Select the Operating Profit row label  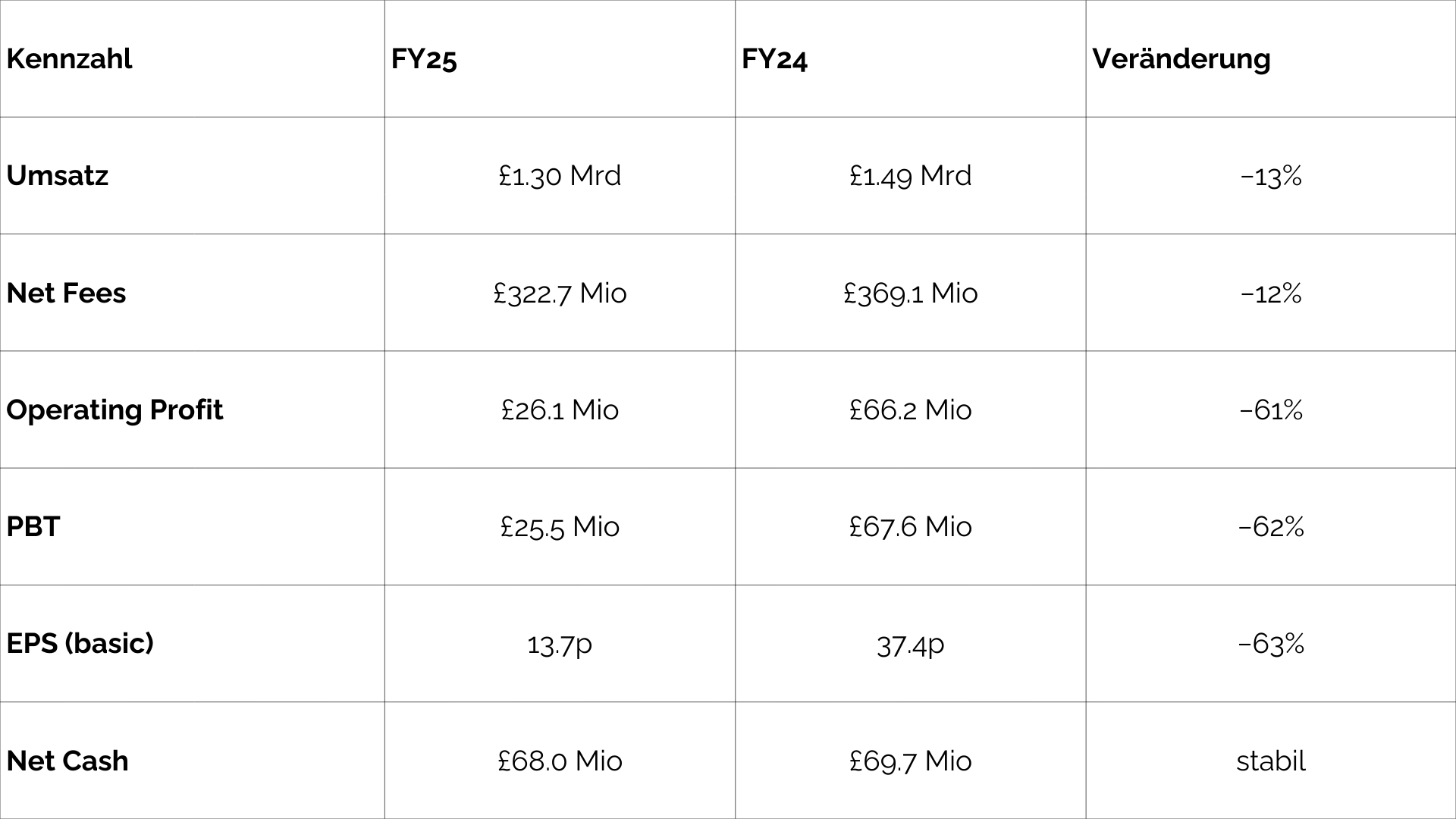pos(192,409)
